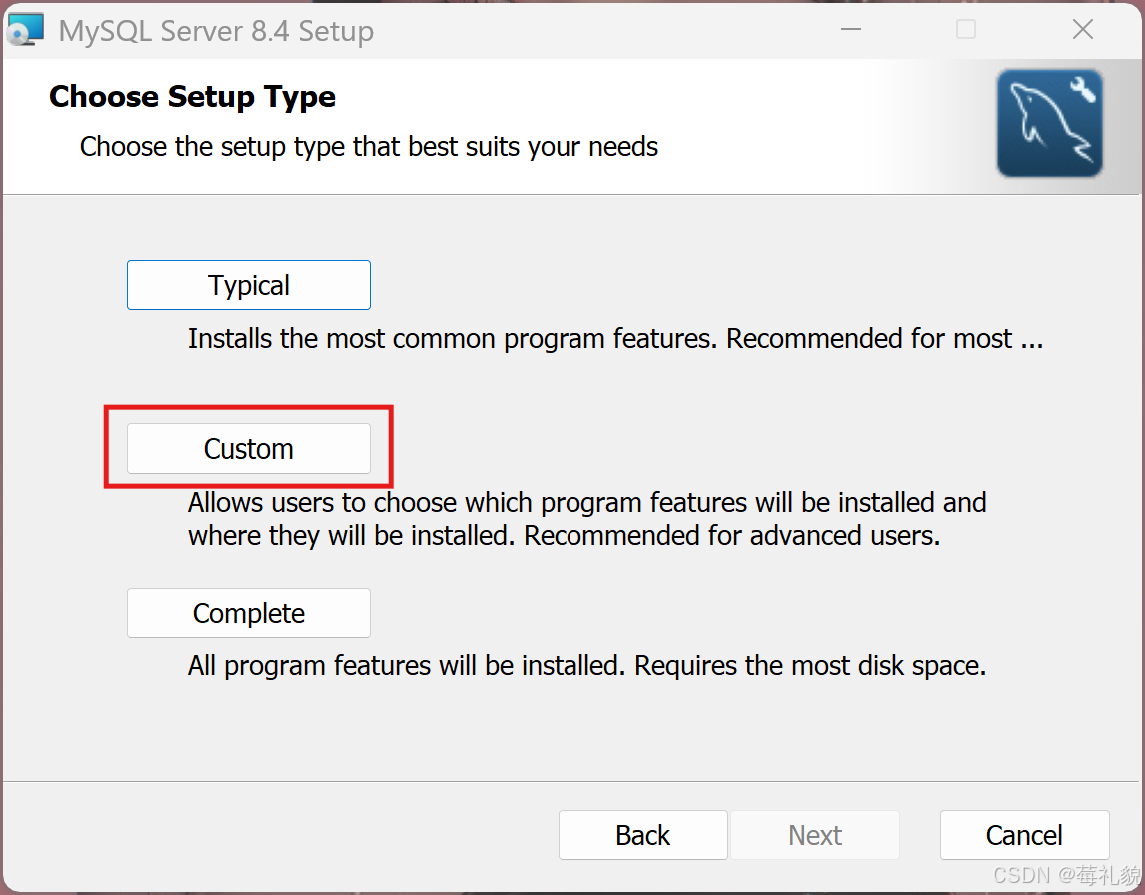
Task: Click the 'Allows users to choose which program features' text
Action: 587,519
